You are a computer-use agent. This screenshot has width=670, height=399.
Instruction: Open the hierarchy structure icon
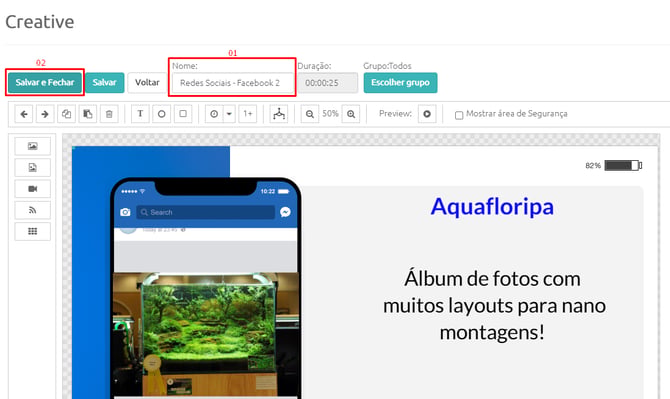pyautogui.click(x=279, y=114)
